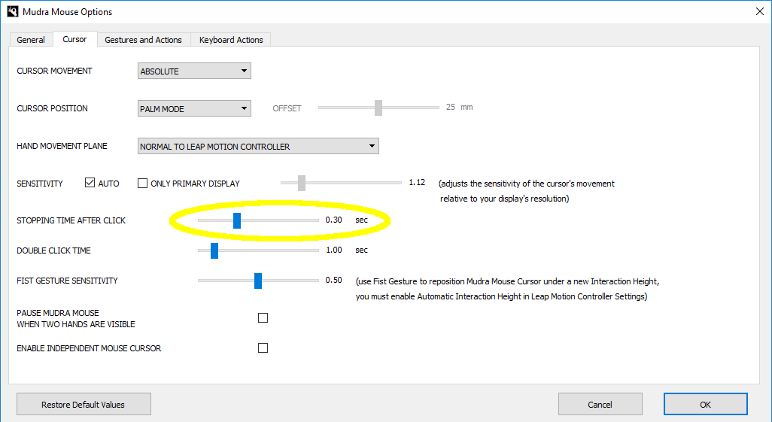Image resolution: width=772 pixels, height=422 pixels.
Task: Open the Cursor Position dropdown showing PALM MODE
Action: pos(194,108)
